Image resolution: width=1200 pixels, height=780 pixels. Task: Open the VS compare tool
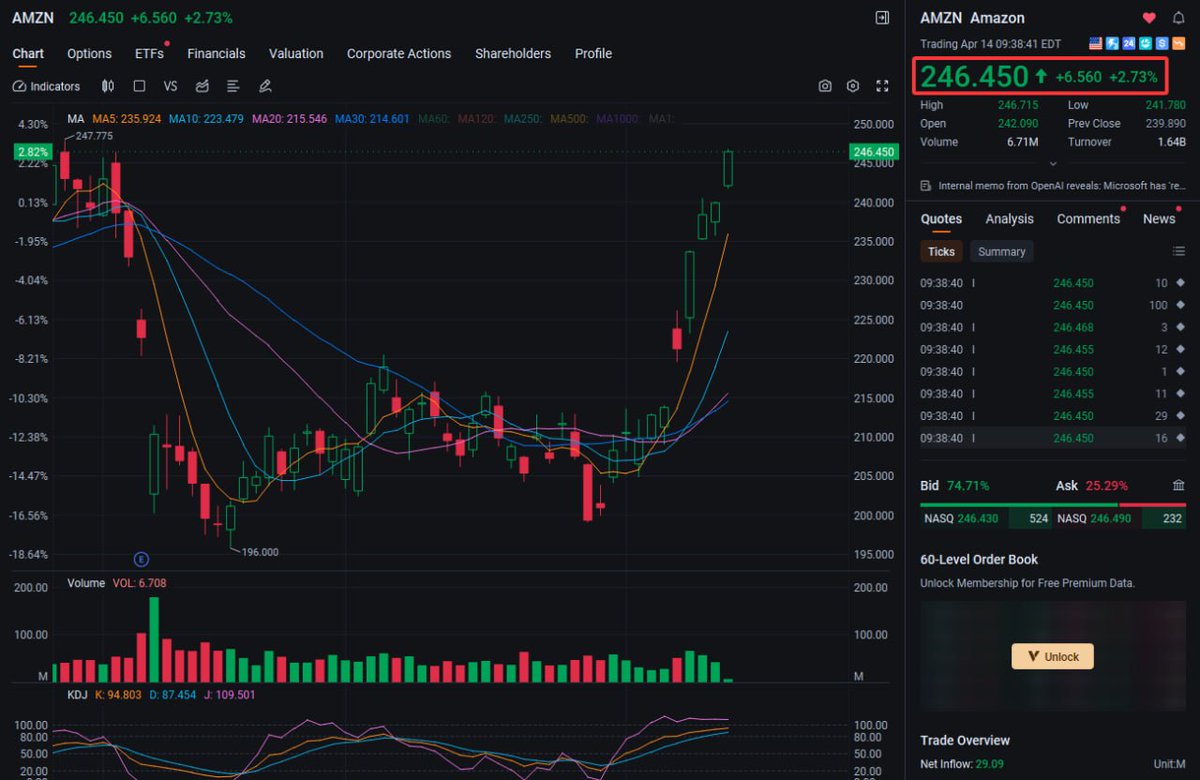click(170, 87)
